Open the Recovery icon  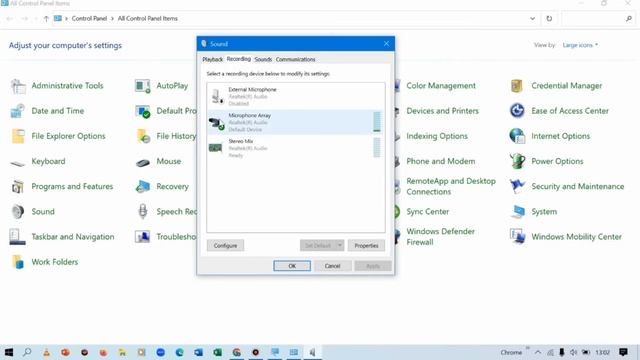click(143, 187)
